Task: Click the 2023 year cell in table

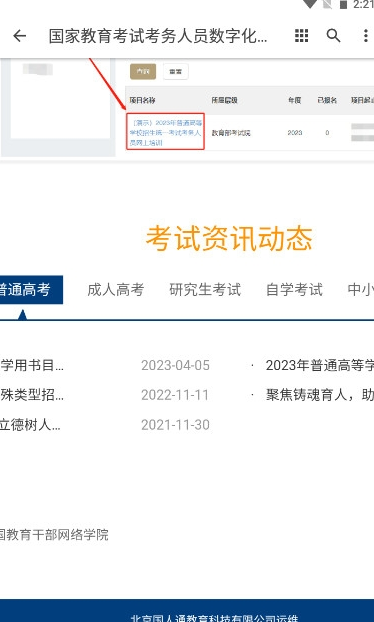Action: [295, 132]
